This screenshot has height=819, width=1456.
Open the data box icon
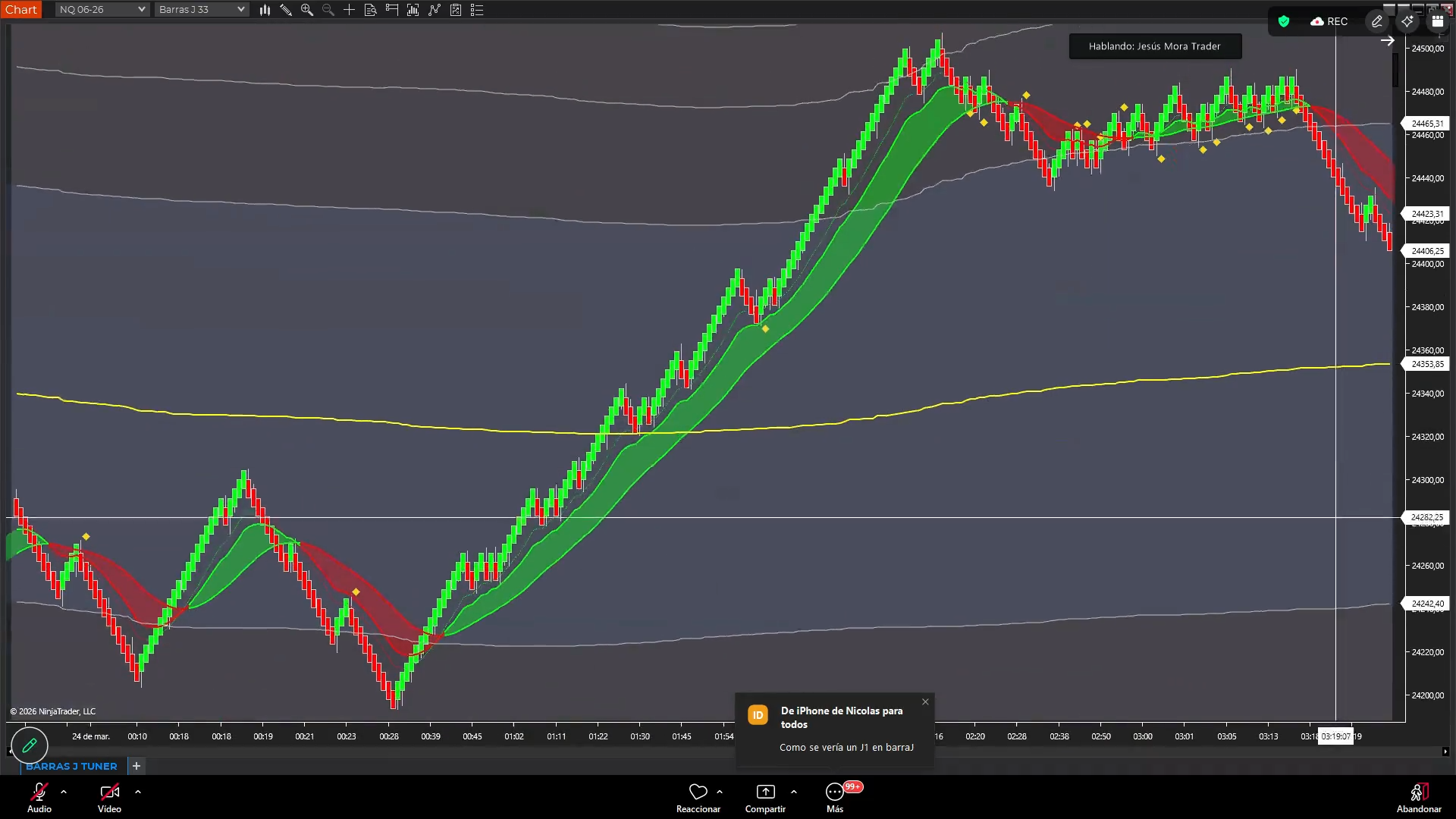point(371,10)
